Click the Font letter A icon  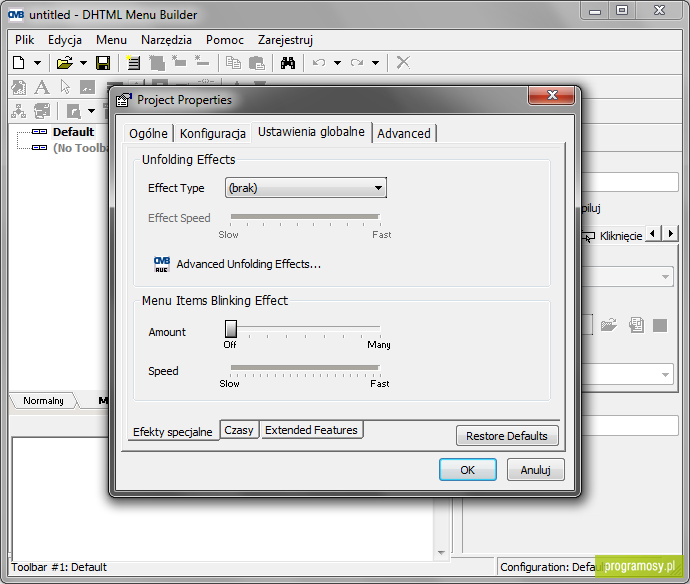click(x=42, y=87)
